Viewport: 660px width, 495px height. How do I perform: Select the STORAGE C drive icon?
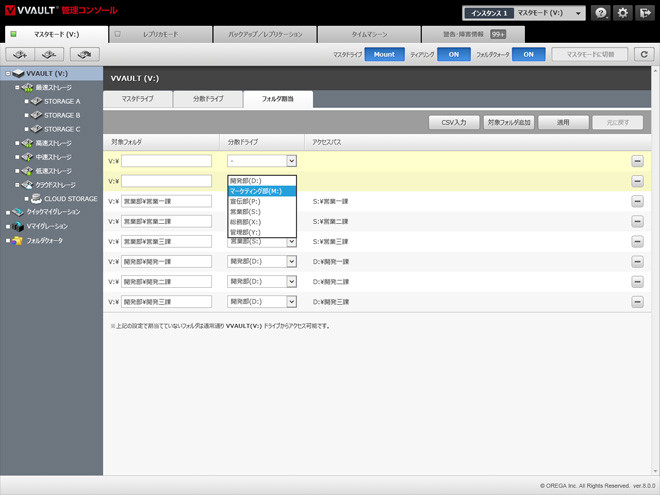tap(36, 129)
